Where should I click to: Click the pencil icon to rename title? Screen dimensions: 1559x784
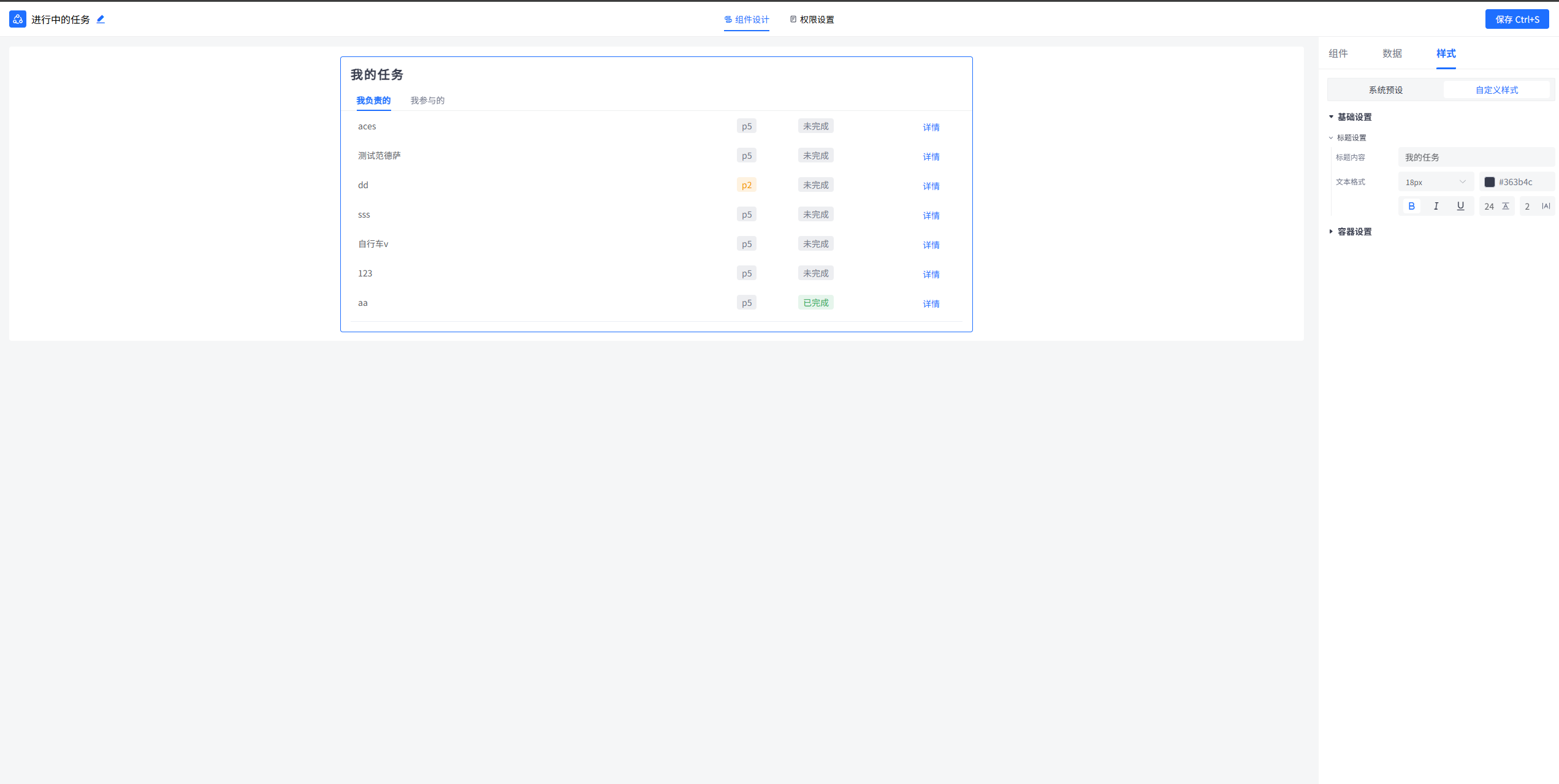point(101,19)
